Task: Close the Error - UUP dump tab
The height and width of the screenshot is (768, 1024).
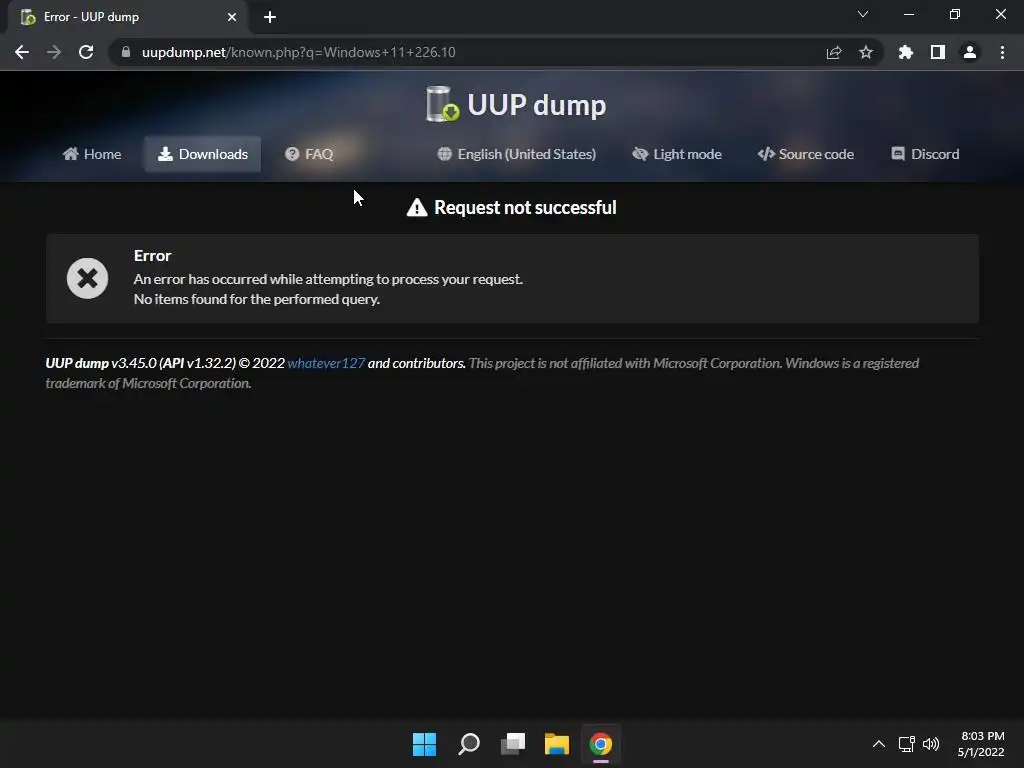Action: (x=232, y=17)
